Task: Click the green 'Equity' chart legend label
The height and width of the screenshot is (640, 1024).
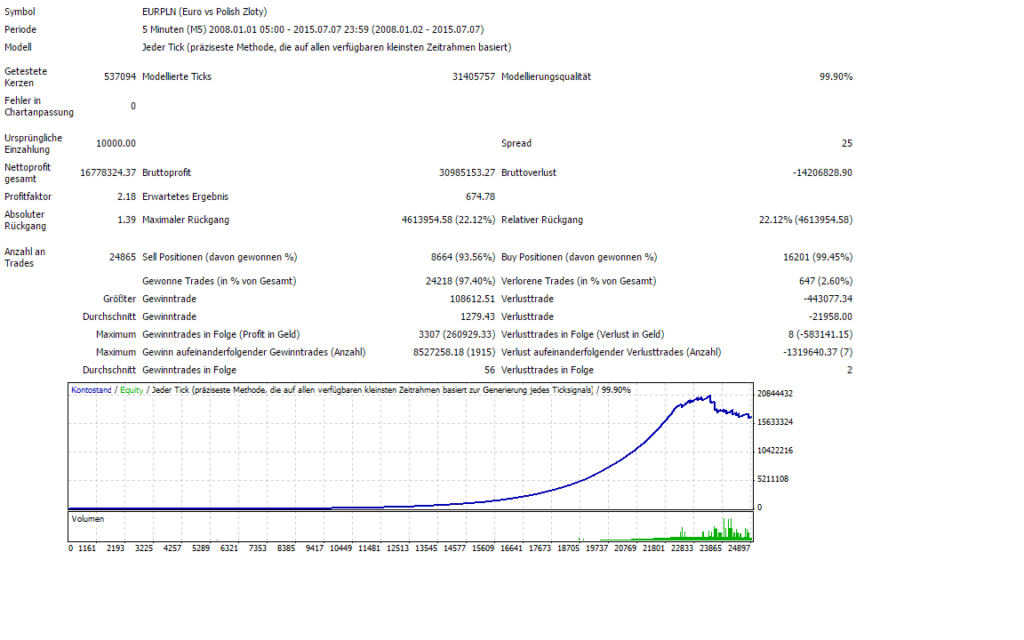Action: 131,390
